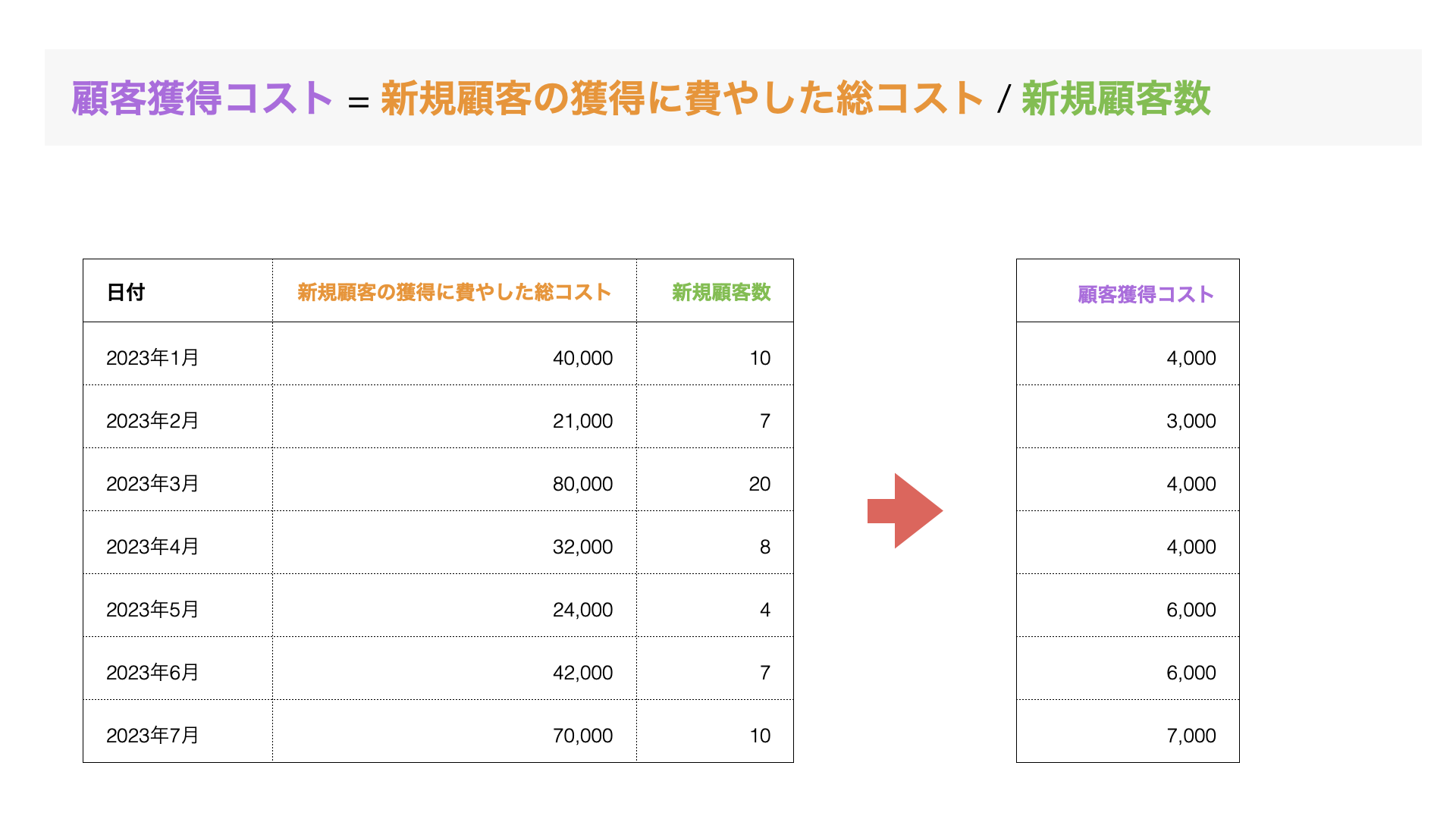
Task: Click the purple 顧客獲得コスト result header
Action: [x=1146, y=294]
